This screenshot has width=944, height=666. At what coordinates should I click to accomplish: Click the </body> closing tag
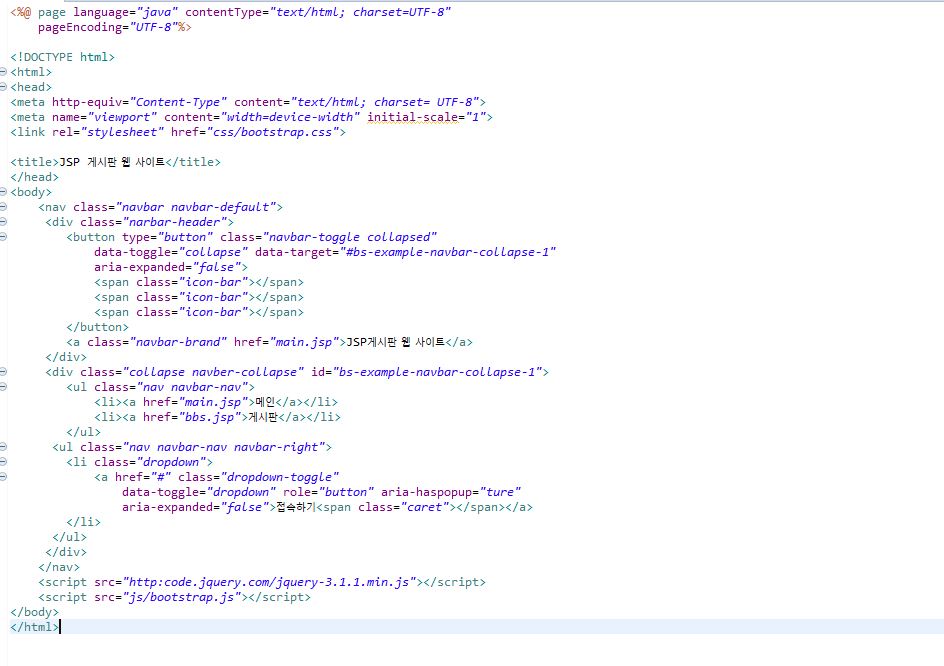(x=34, y=612)
